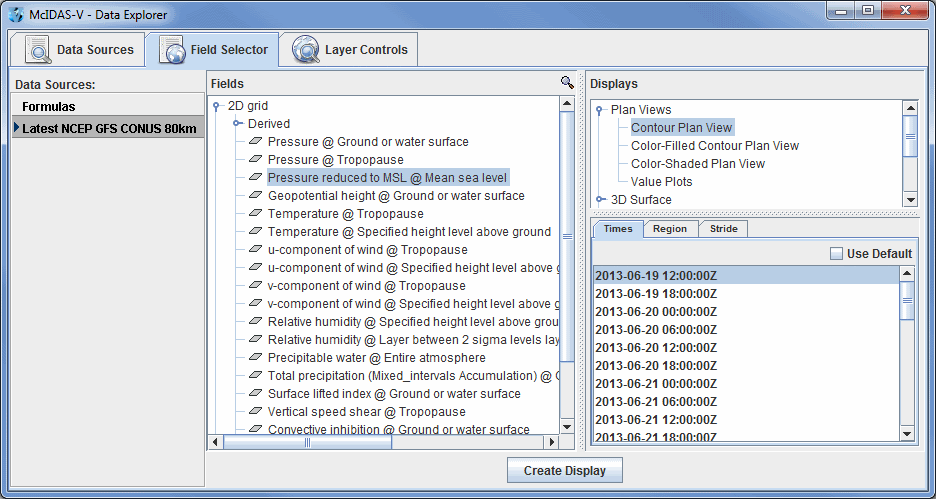This screenshot has height=499, width=936.
Task: Select Temperature @ Specified height level field
Action: [409, 232]
